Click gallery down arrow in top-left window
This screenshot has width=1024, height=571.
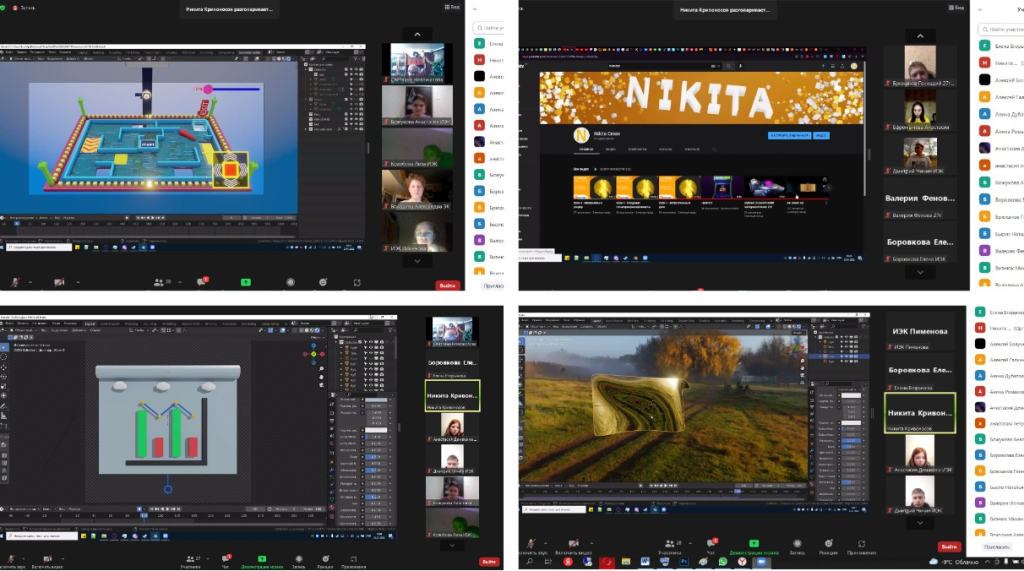(417, 261)
